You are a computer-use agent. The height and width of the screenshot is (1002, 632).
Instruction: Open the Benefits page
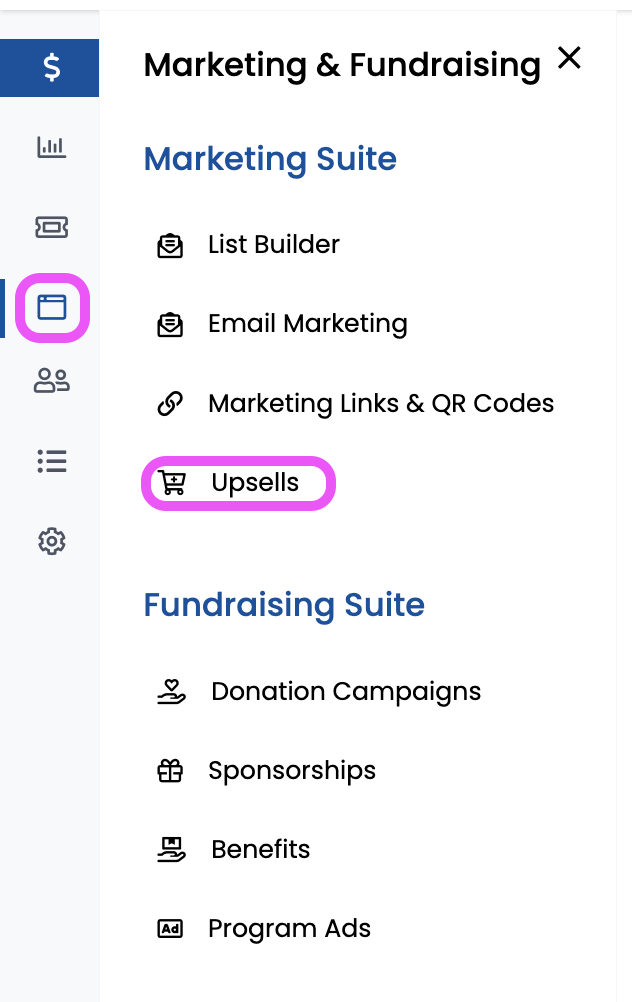(x=260, y=850)
